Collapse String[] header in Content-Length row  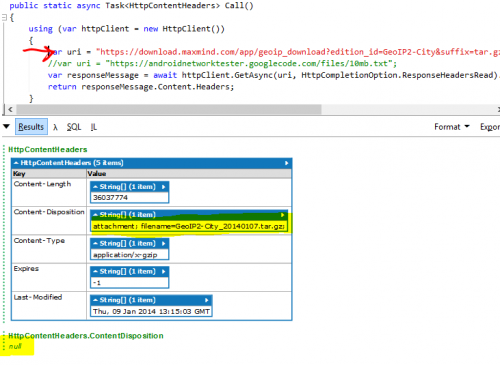pyautogui.click(x=95, y=187)
